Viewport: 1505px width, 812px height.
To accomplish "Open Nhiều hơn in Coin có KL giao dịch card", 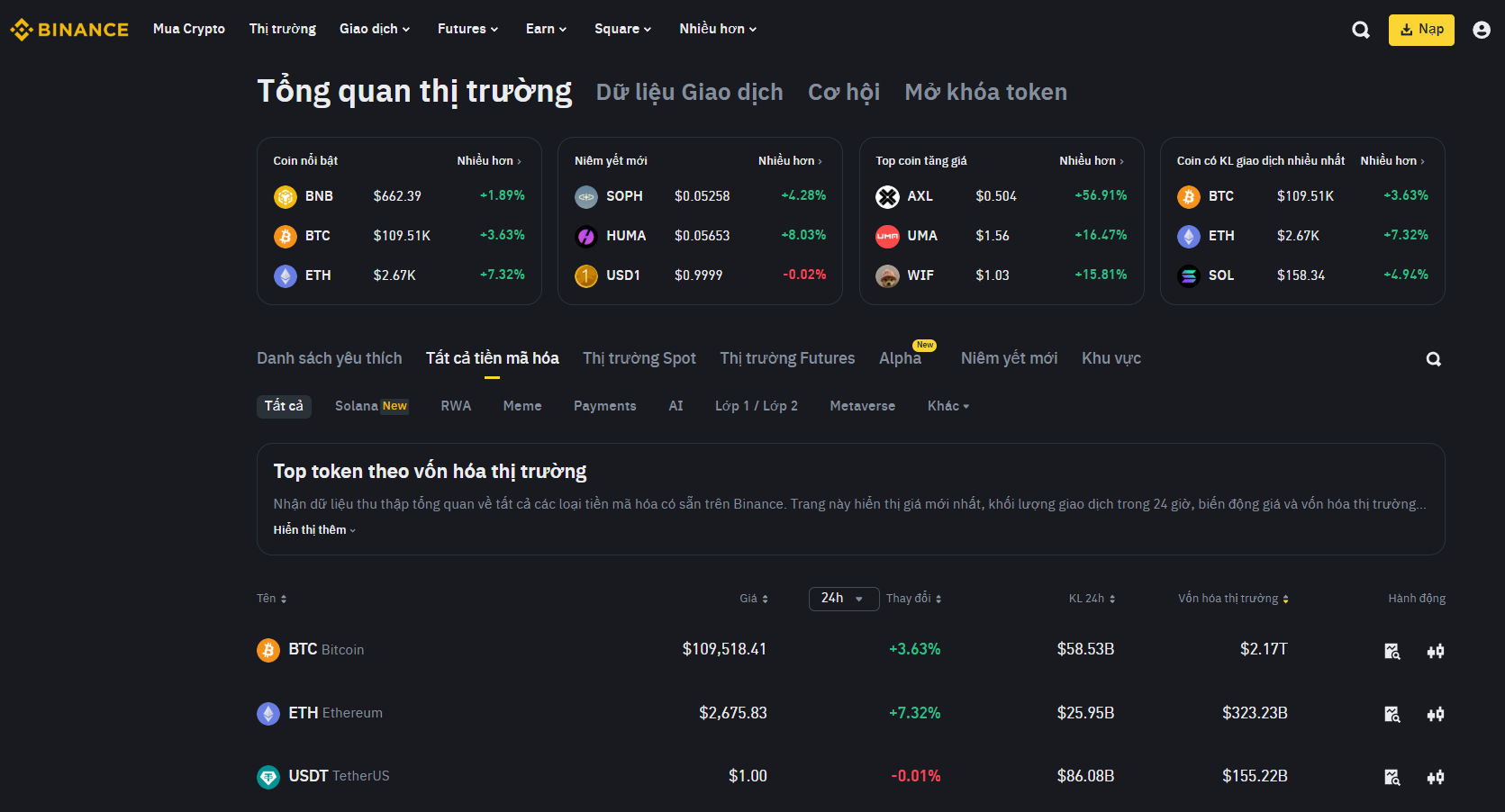I will 1392,161.
